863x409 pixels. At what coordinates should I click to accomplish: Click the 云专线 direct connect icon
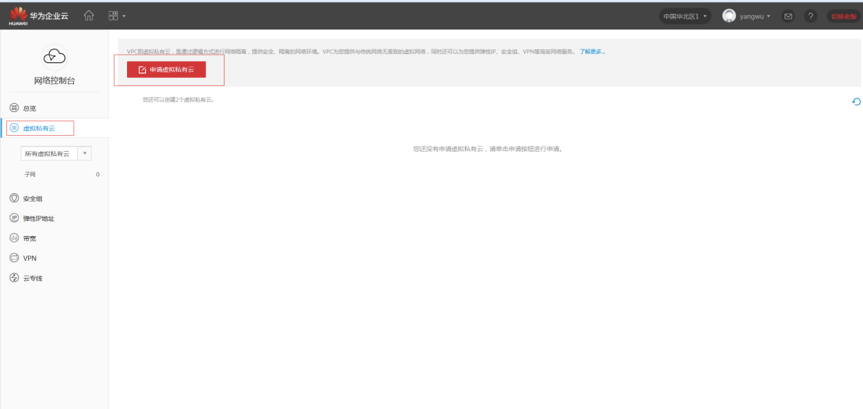click(14, 278)
